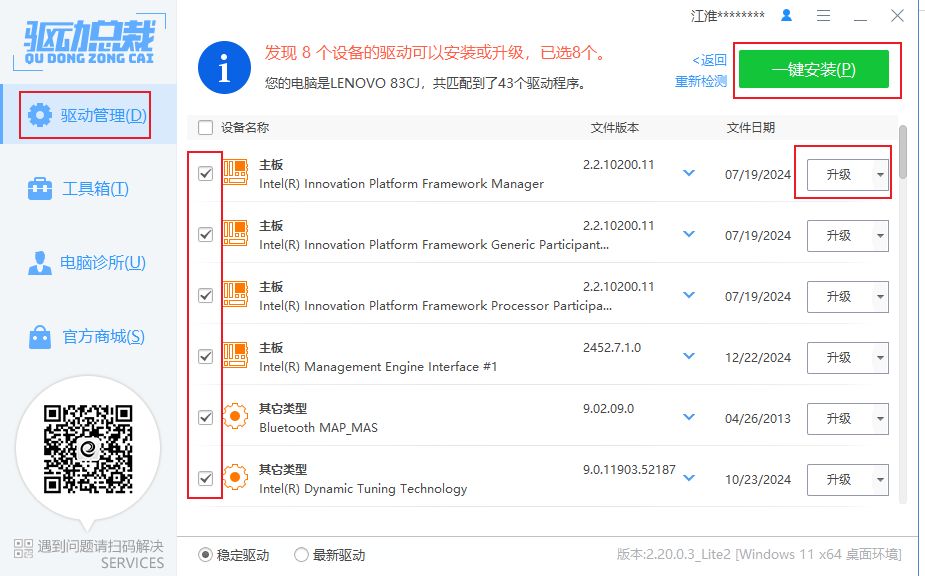Image resolution: width=925 pixels, height=576 pixels.
Task: Click motherboard icon for Innovation Platform Framework Manager
Action: (235, 174)
